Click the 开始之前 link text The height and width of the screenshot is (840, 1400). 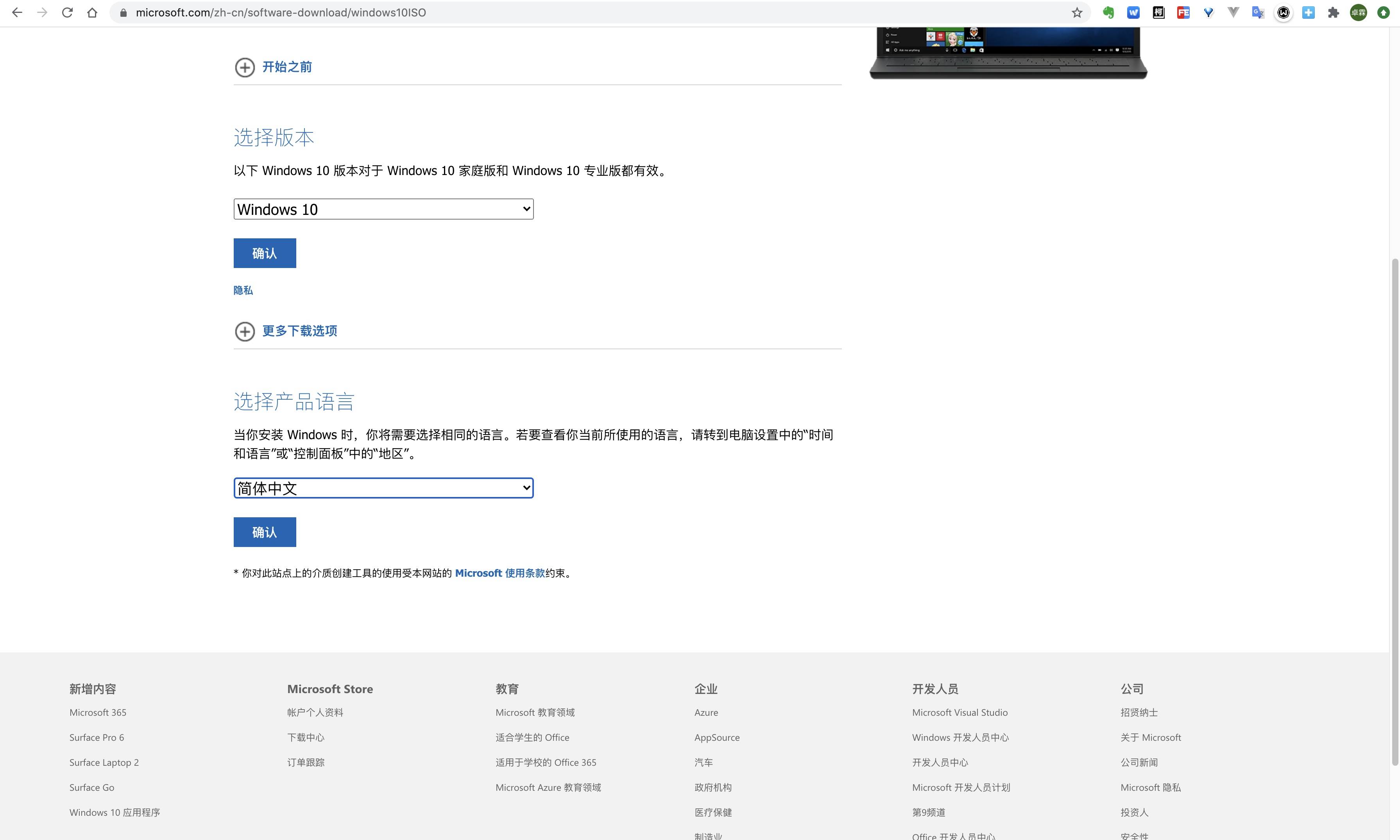[286, 67]
